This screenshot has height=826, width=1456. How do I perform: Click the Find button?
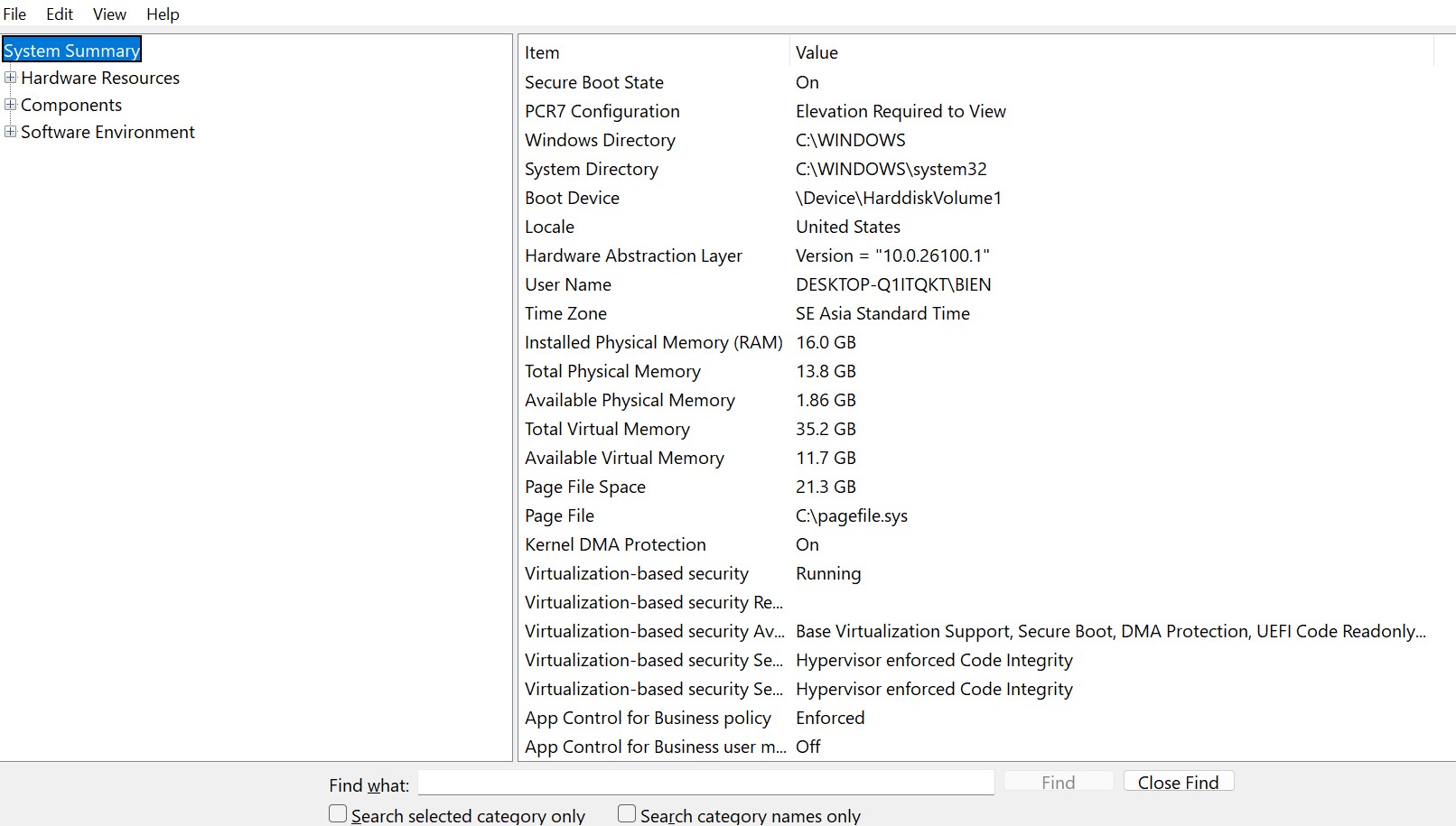pyautogui.click(x=1058, y=782)
